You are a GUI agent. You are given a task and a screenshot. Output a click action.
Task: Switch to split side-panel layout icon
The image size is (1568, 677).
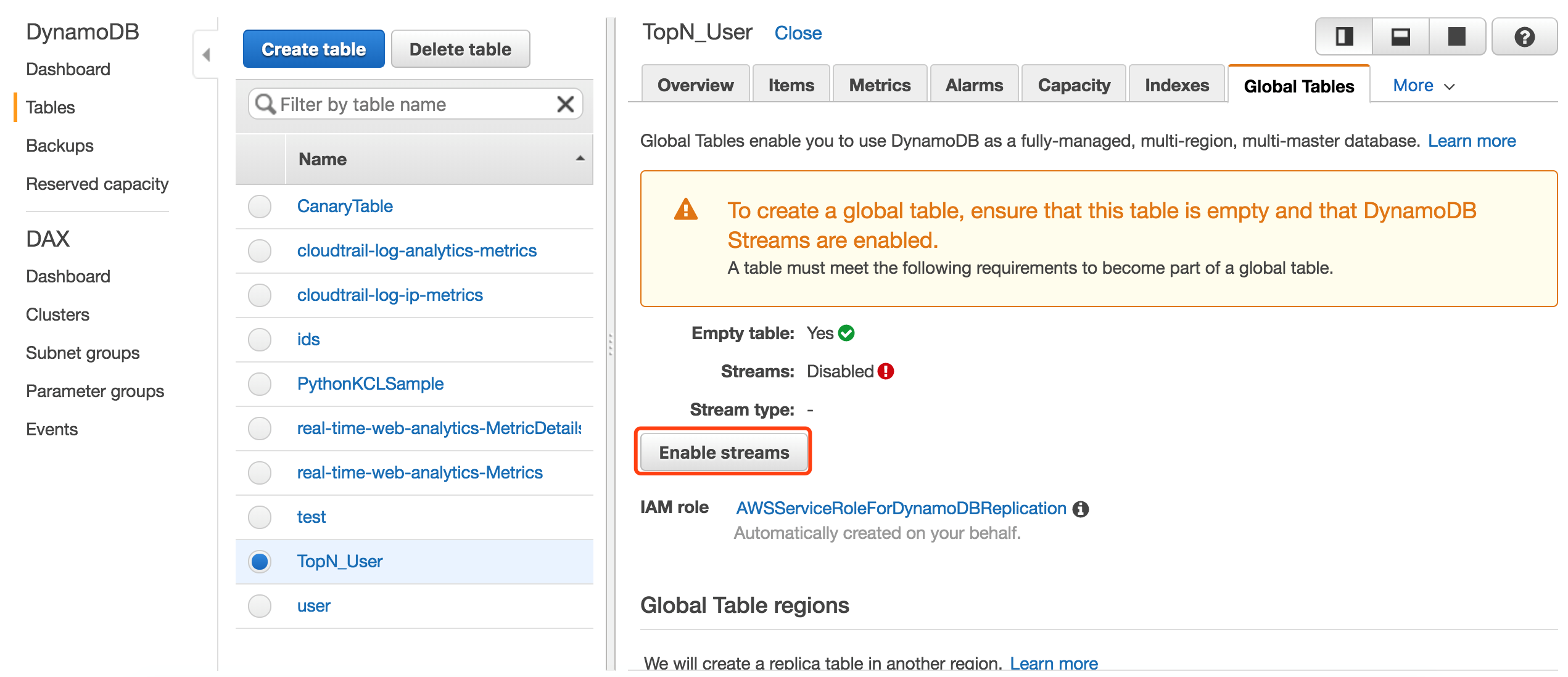pyautogui.click(x=1344, y=37)
